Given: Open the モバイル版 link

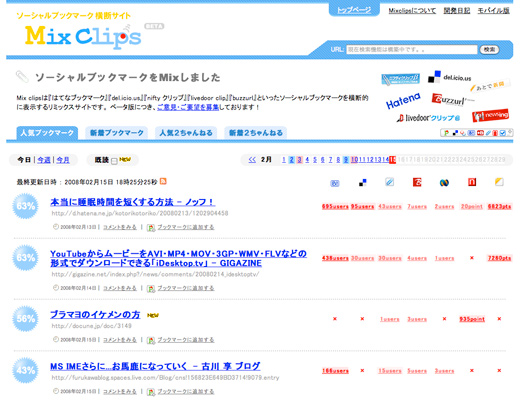Looking at the screenshot, I should (x=493, y=11).
